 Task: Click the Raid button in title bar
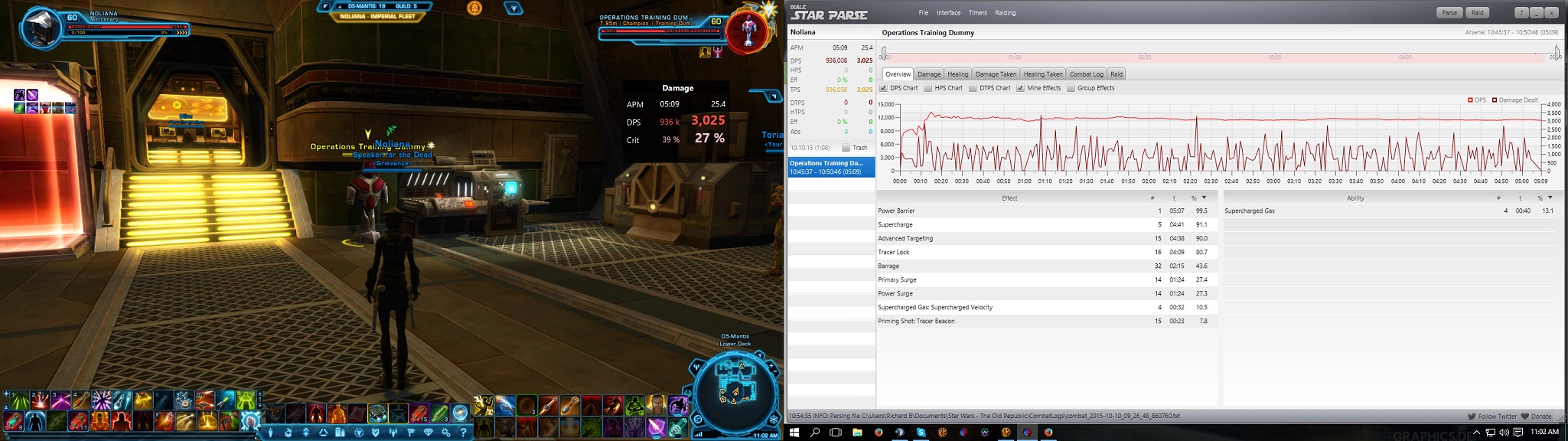tap(1478, 12)
